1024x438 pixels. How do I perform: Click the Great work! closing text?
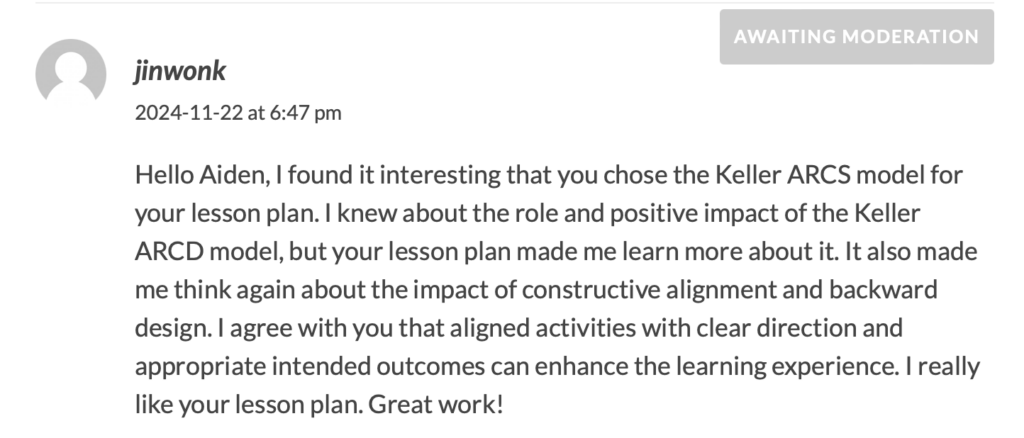pos(436,405)
